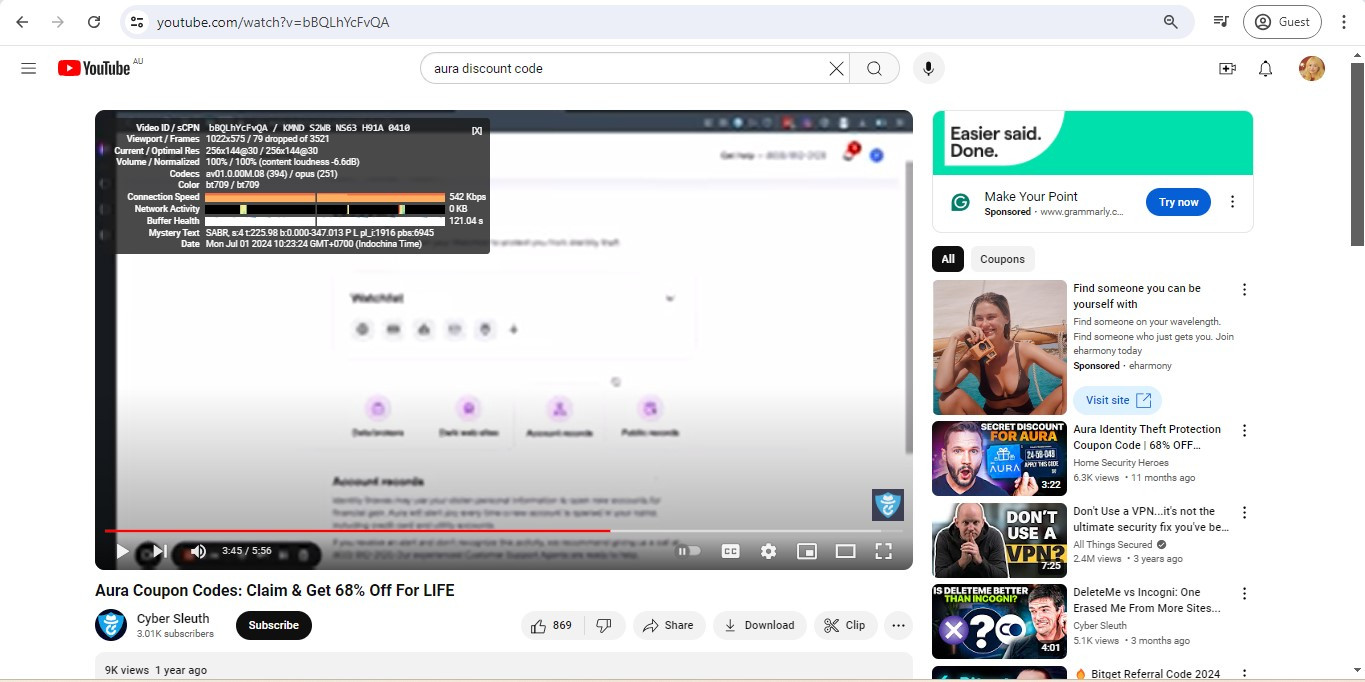Open options for DeleteMe vs Incogni video
This screenshot has height=682, width=1365.
(1244, 594)
